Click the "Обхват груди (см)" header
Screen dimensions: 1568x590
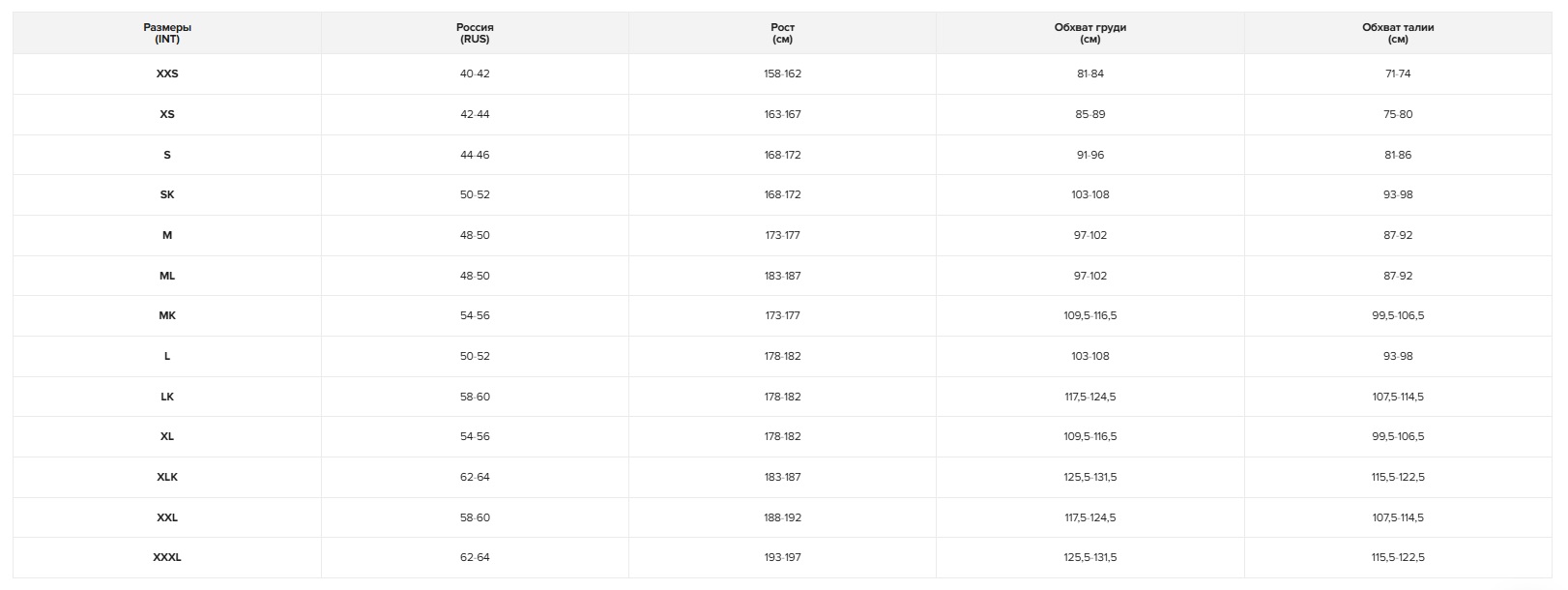tap(1089, 33)
